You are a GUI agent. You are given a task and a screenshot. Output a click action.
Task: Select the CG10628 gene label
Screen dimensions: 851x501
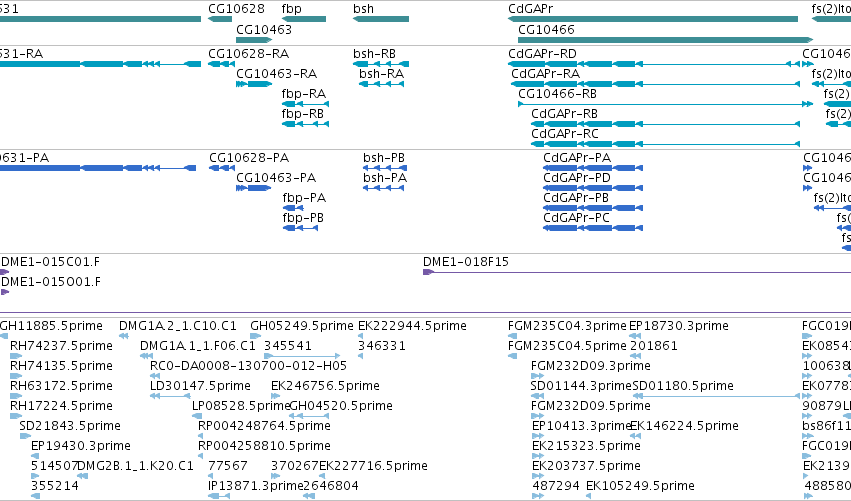coord(236,9)
